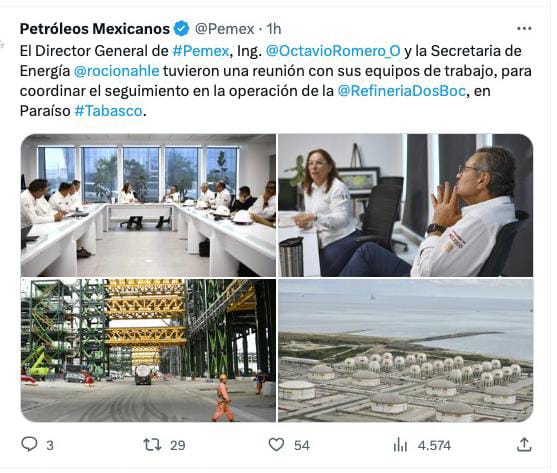Image resolution: width=557 pixels, height=473 pixels.
Task: Click the @Pemex handle
Action: coord(225,29)
